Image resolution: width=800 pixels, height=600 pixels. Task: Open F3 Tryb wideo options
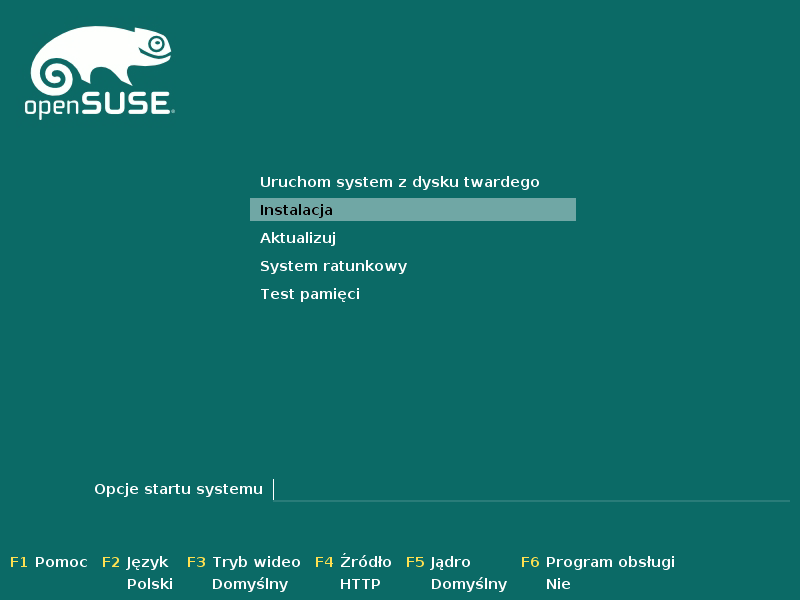[x=256, y=562]
